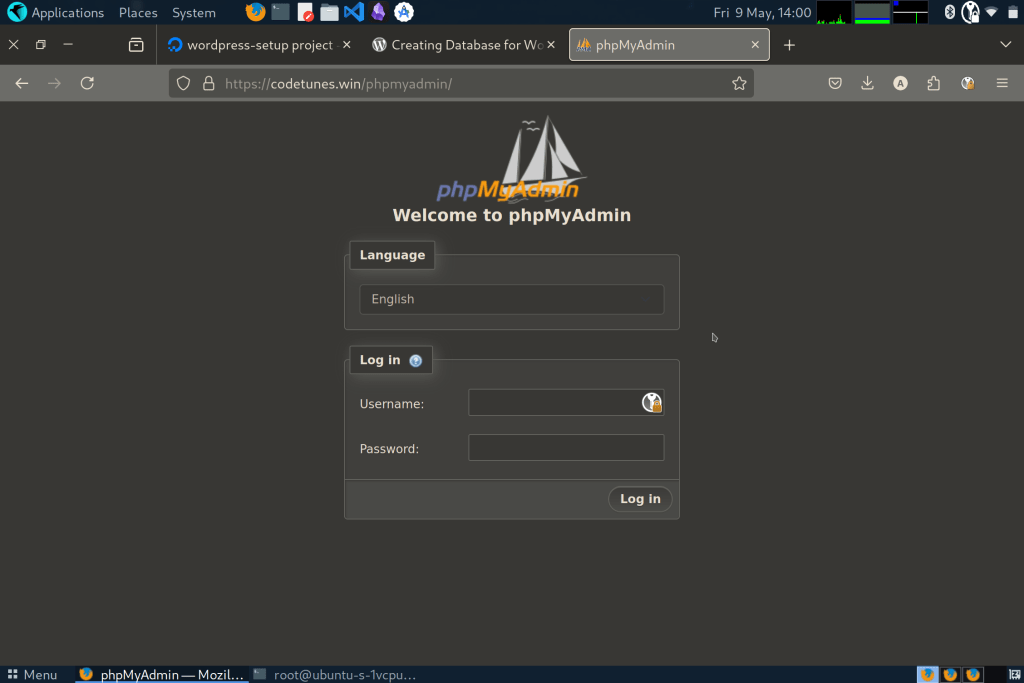
Task: Expand the list all tabs chevron
Action: (1005, 44)
